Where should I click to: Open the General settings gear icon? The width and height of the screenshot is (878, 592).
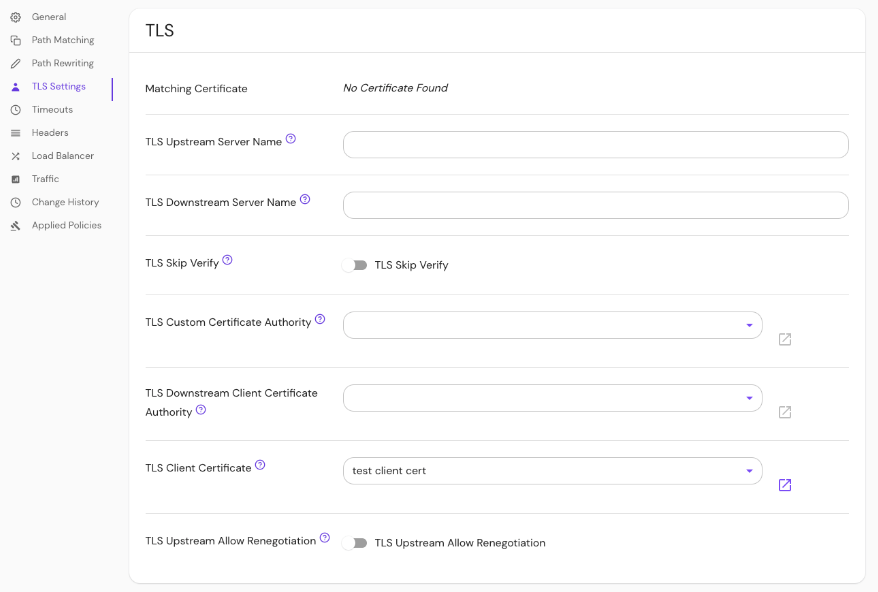pos(15,16)
